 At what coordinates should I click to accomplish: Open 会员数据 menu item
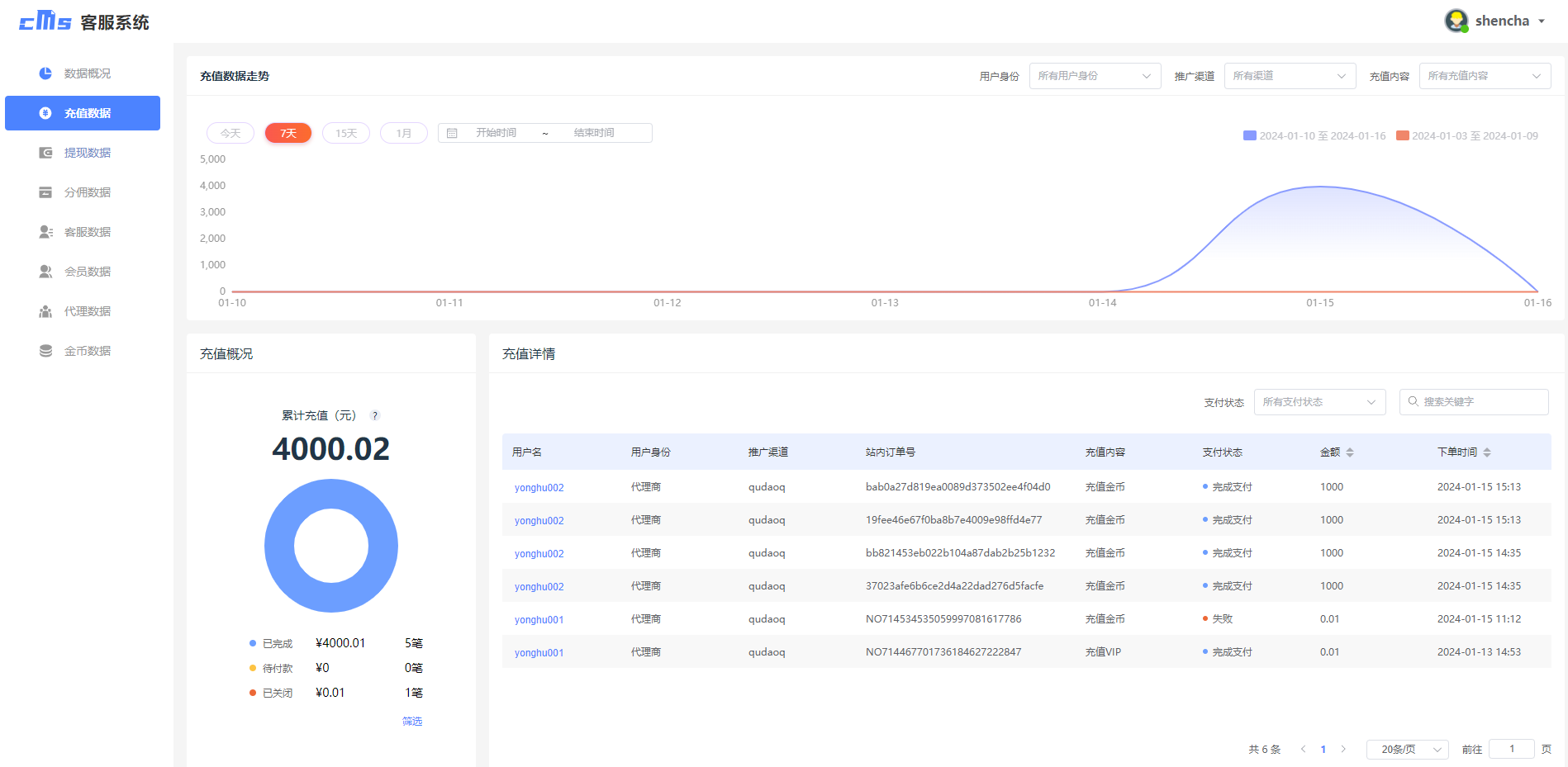(83, 272)
